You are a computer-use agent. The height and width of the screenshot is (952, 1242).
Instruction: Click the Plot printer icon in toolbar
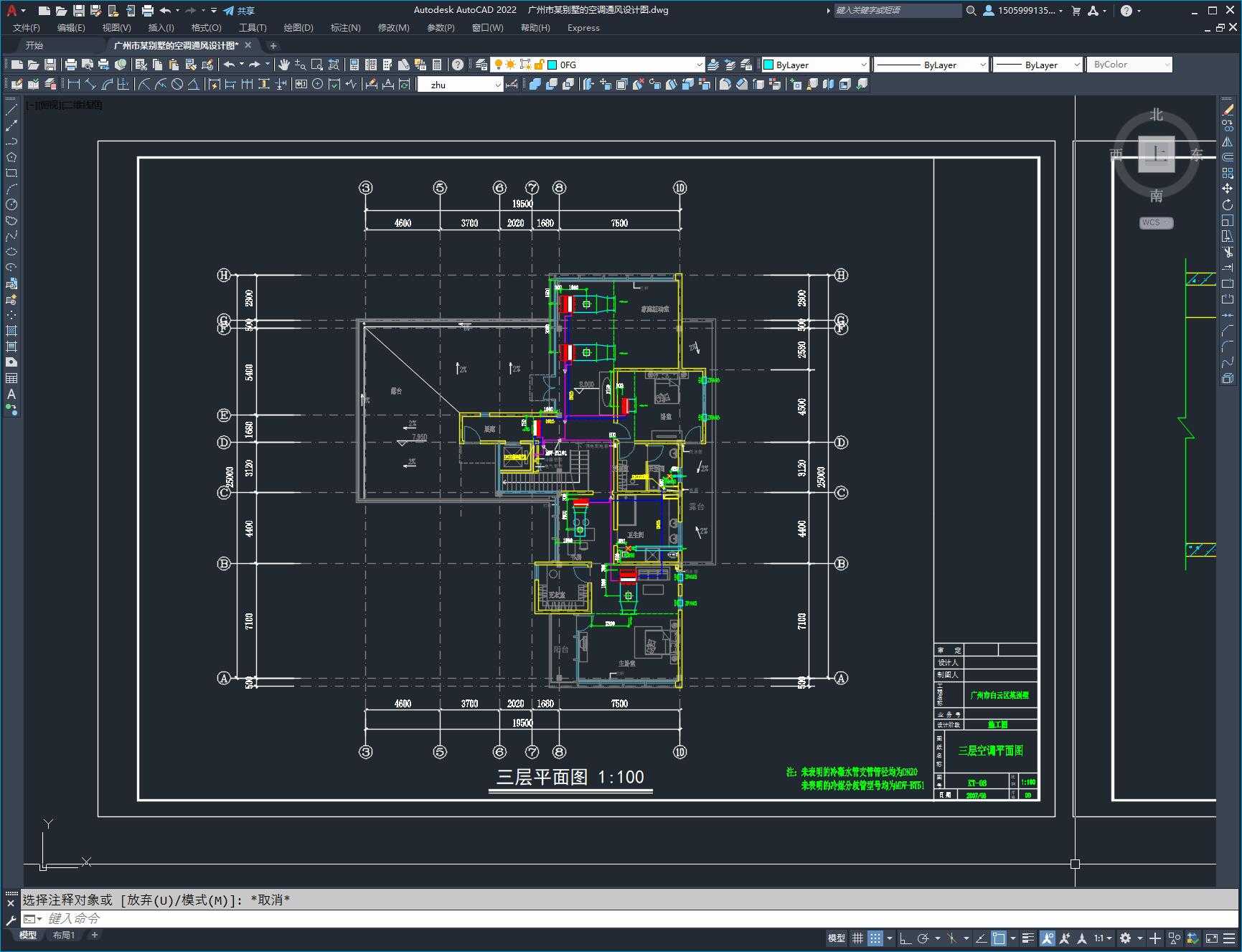click(71, 65)
